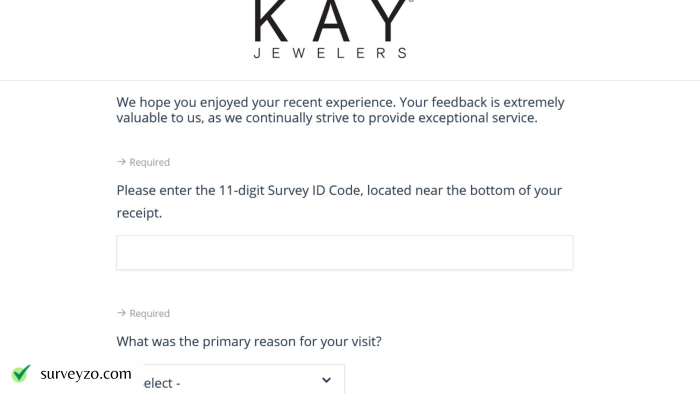The width and height of the screenshot is (700, 394).
Task: Click the 'valuable to us' line of intro text
Action: [x=327, y=118]
